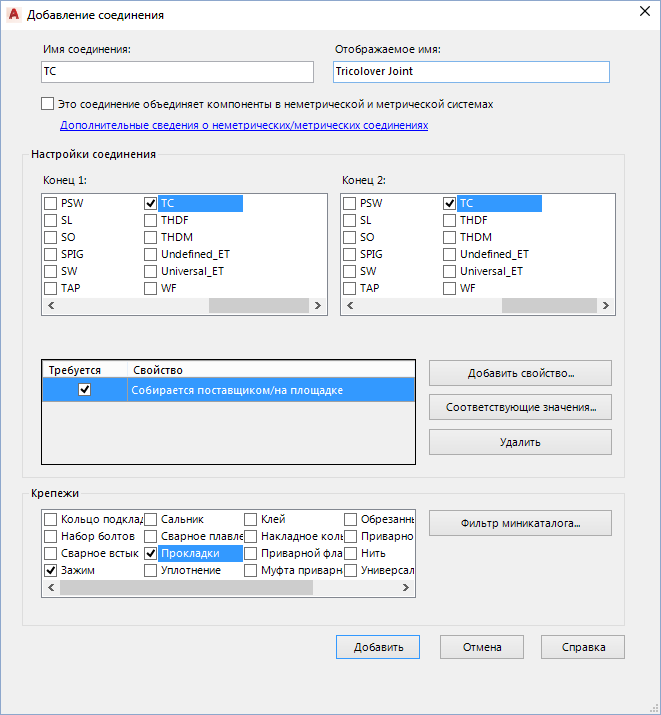Close the Добавление соединения dialog
Viewport: 661px width, 715px height.
tap(641, 13)
